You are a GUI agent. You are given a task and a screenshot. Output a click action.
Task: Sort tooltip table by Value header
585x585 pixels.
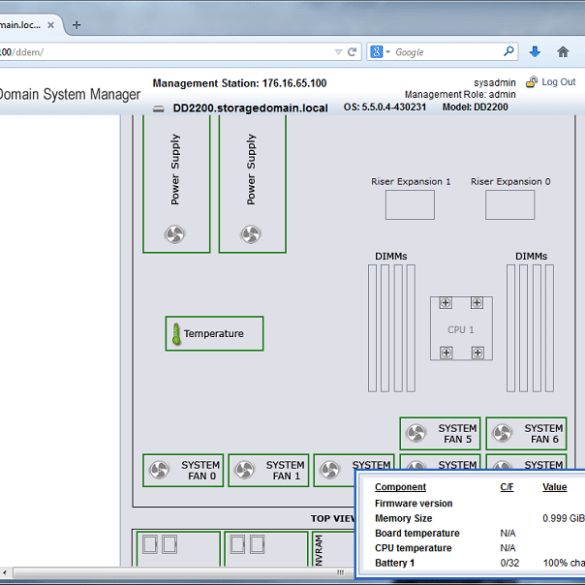554,487
